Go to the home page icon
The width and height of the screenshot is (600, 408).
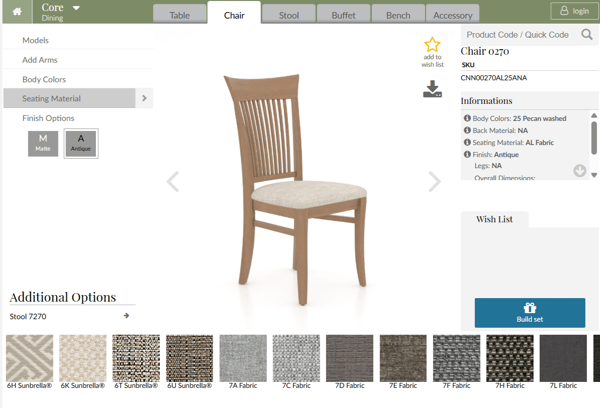pos(17,12)
